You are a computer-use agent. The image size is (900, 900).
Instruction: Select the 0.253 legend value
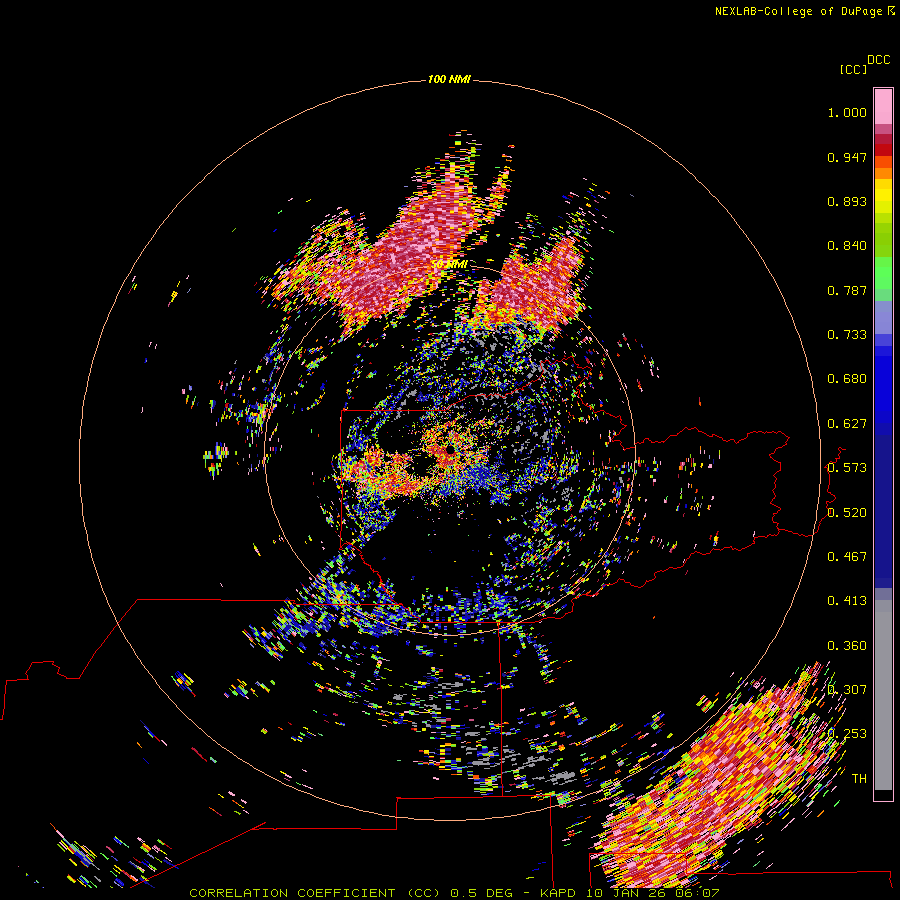point(847,734)
